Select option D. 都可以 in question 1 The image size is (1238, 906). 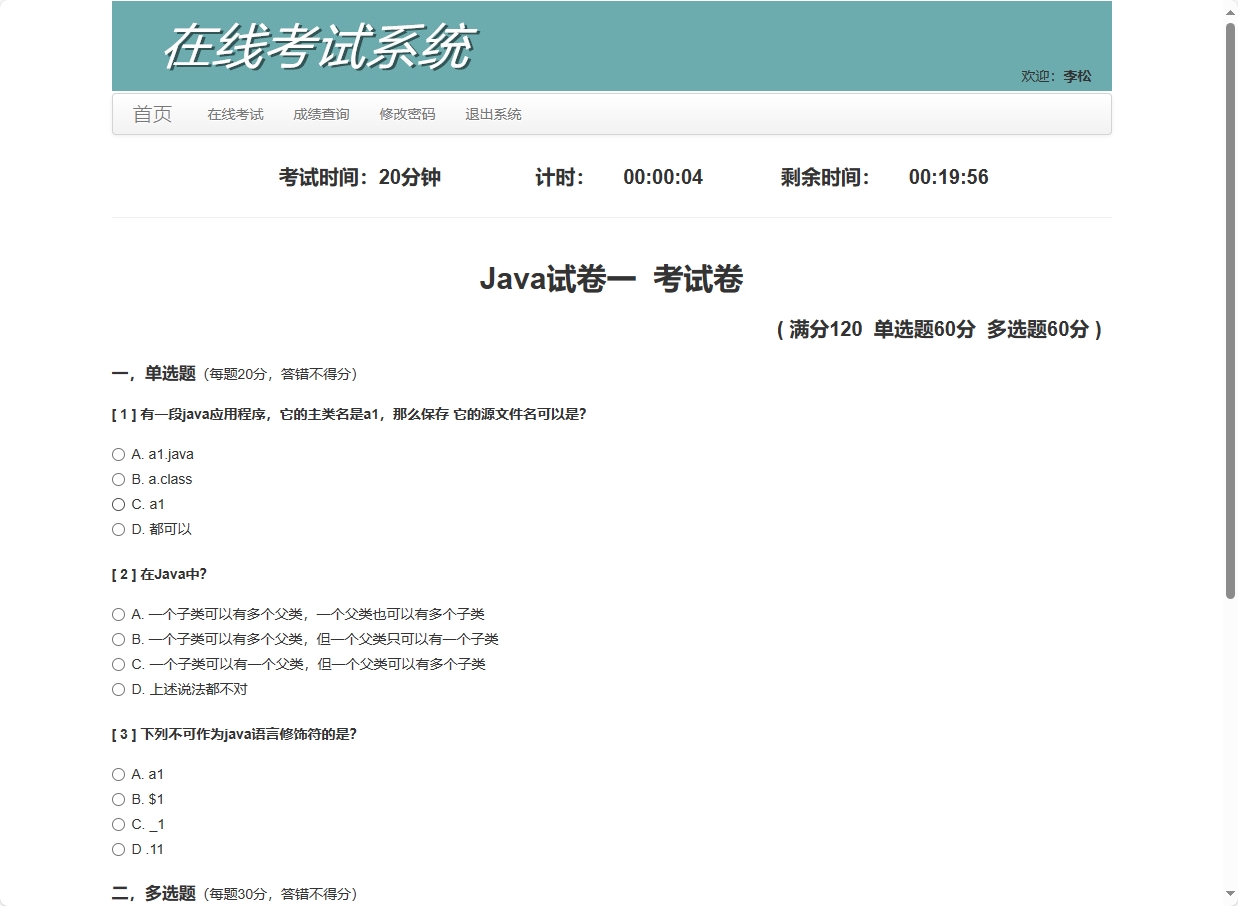coord(118,530)
